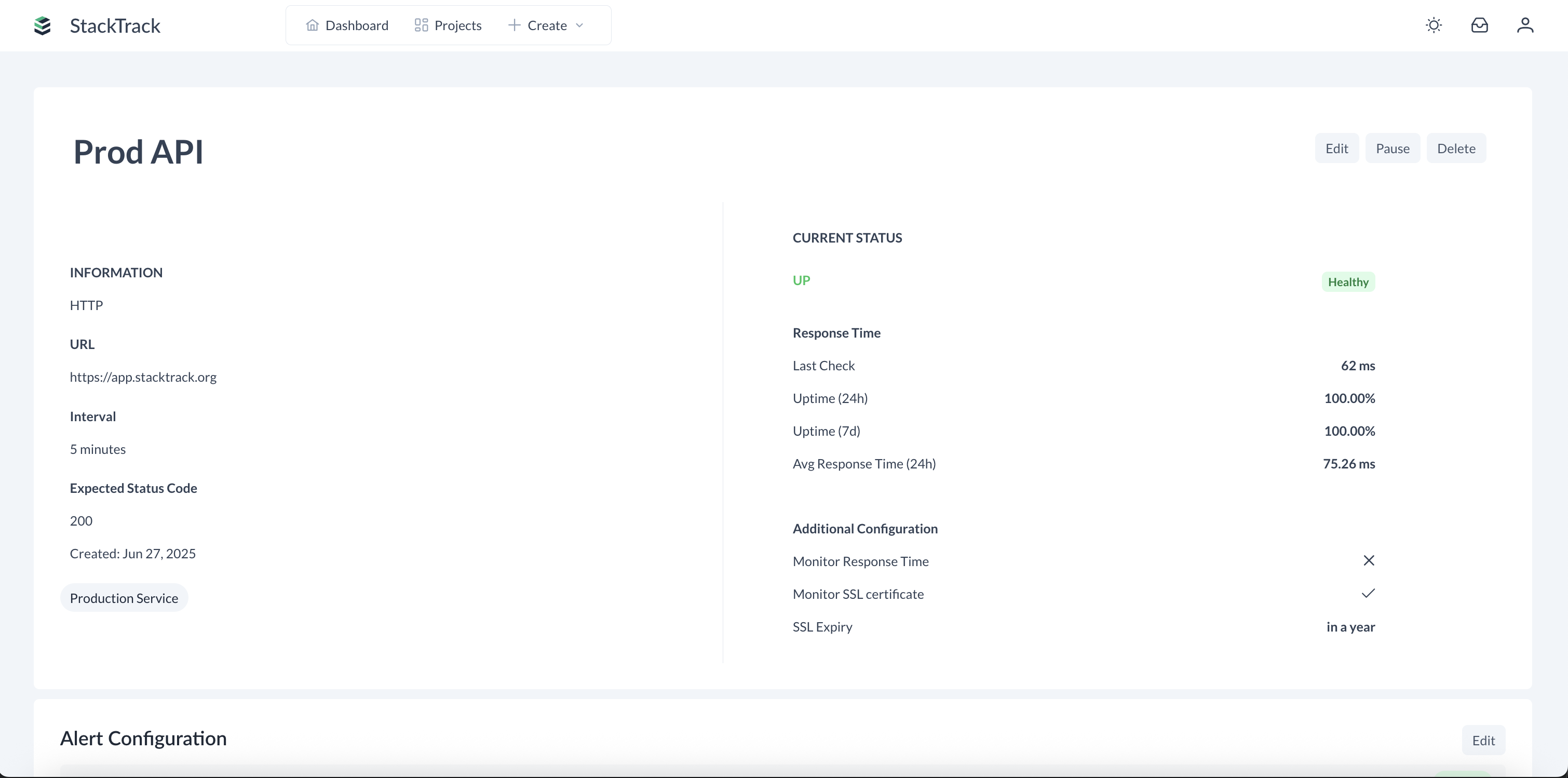Open the user profile icon
The image size is (1568, 778).
click(1525, 25)
